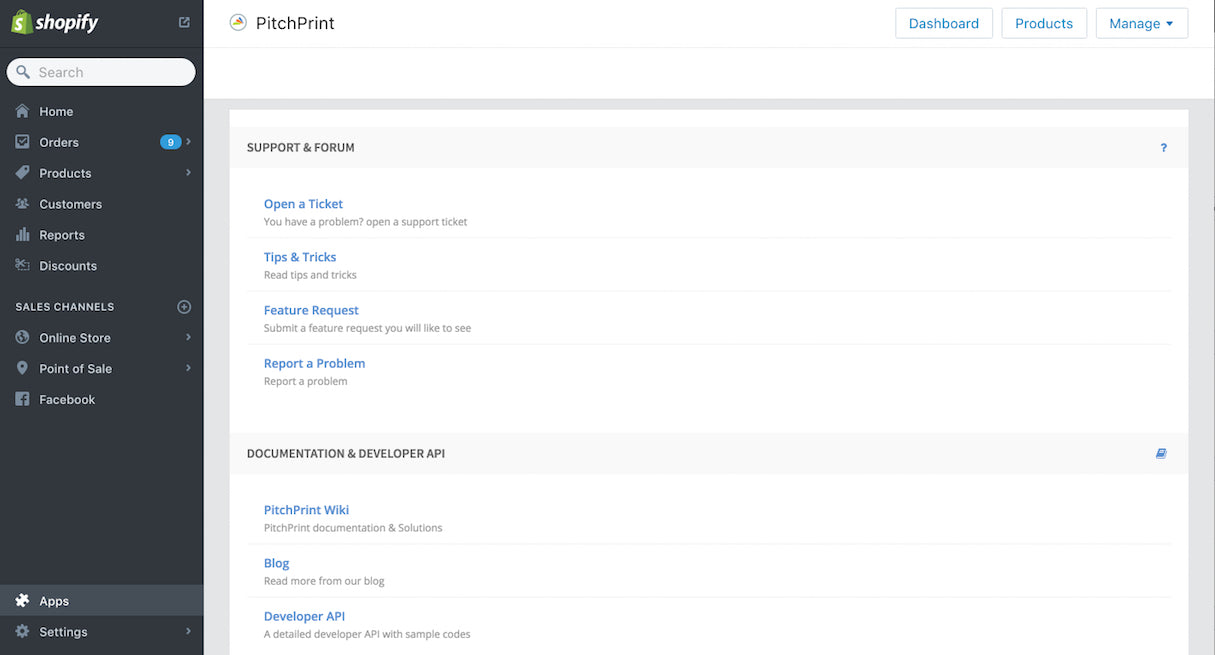Click the search magnifier icon

[x=23, y=72]
